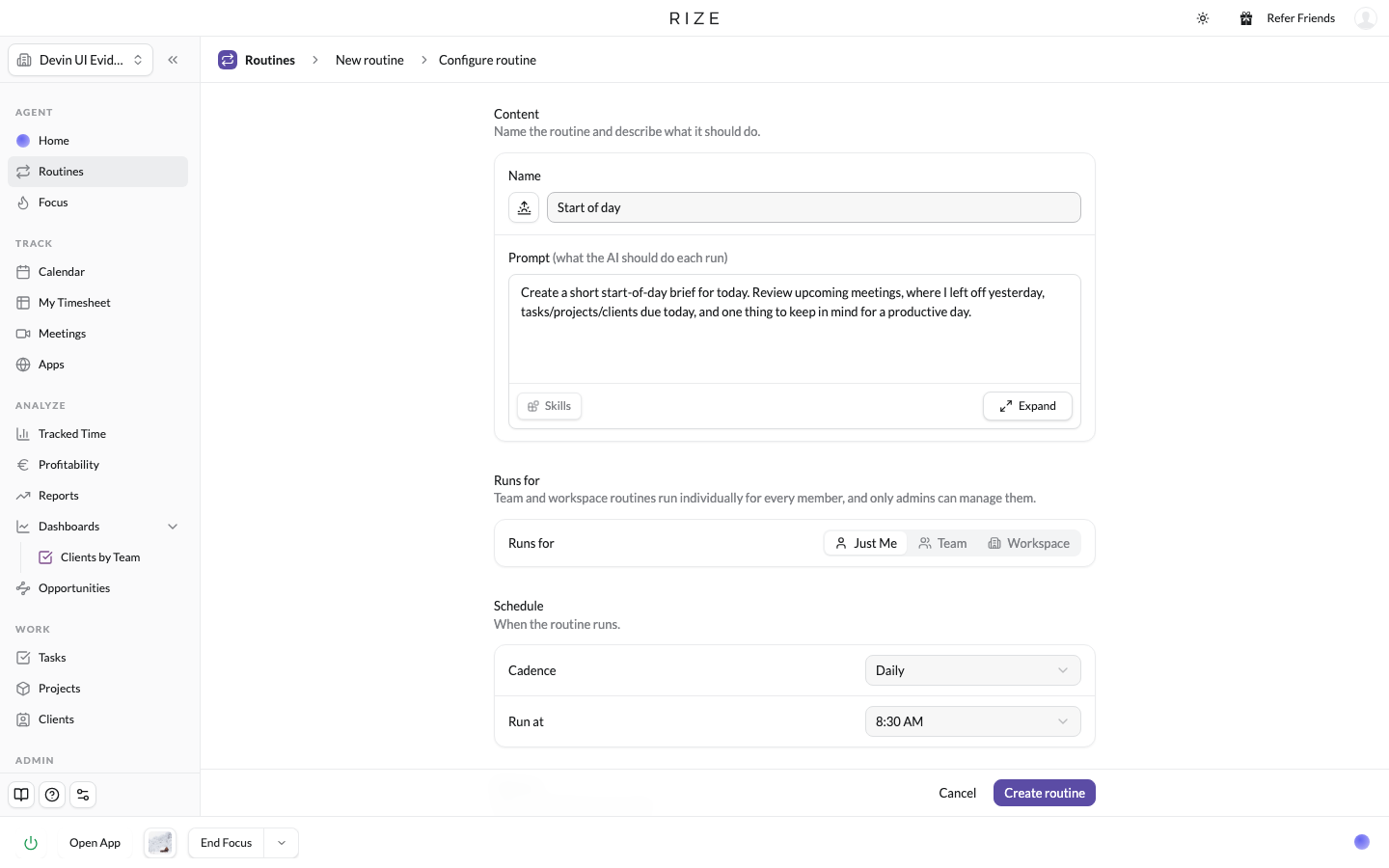Open the documentation book icon
The height and width of the screenshot is (868, 1389).
(21, 795)
